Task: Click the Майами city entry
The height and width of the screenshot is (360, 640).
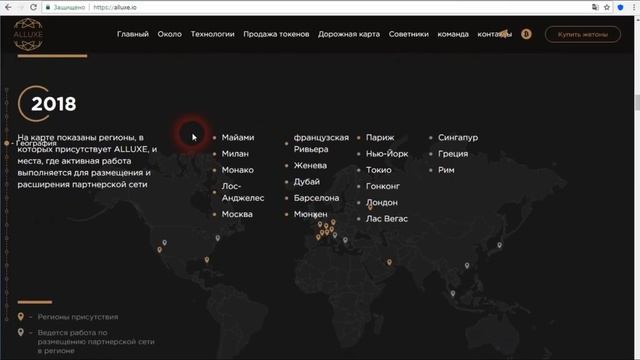Action: pos(238,138)
